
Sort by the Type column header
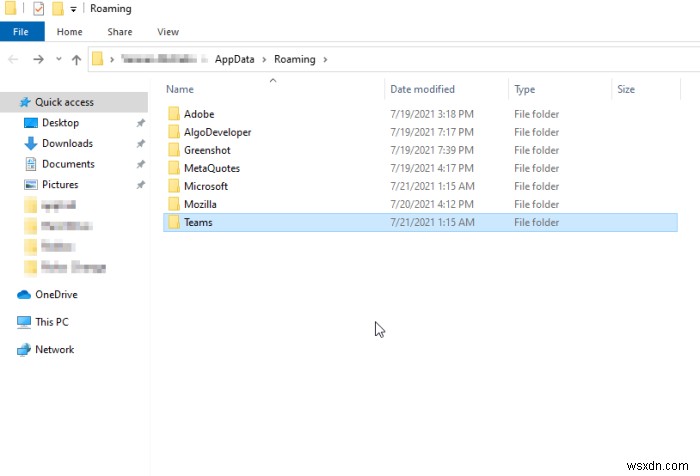tap(525, 89)
